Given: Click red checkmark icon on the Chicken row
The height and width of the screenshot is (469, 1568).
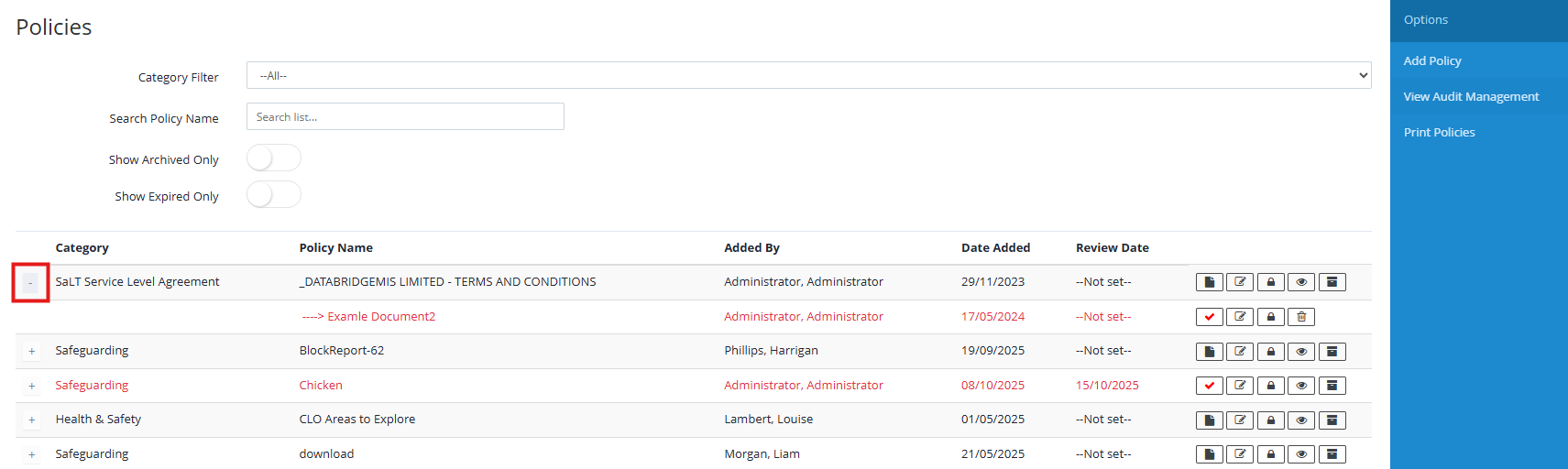Looking at the screenshot, I should point(1209,386).
